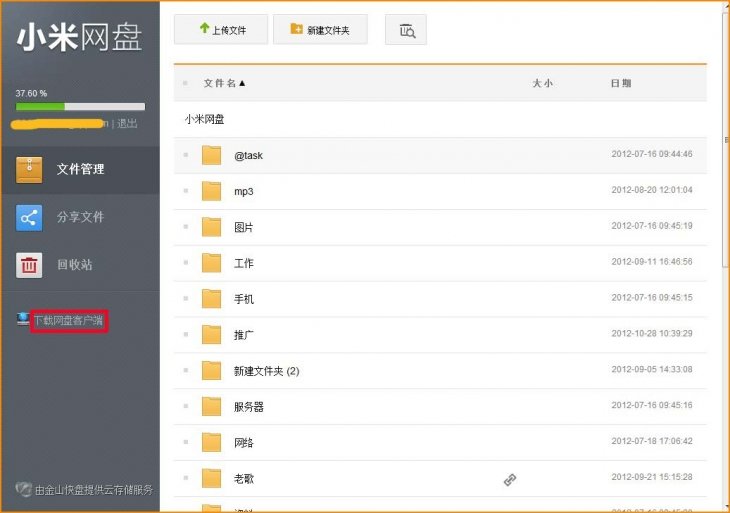Click the 文件管理 archive box icon

(x=29, y=169)
